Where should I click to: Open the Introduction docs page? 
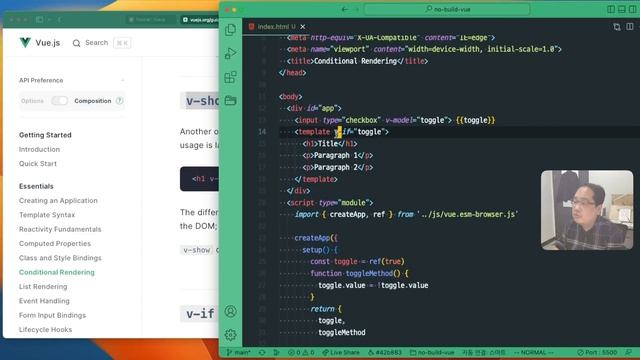[39, 149]
